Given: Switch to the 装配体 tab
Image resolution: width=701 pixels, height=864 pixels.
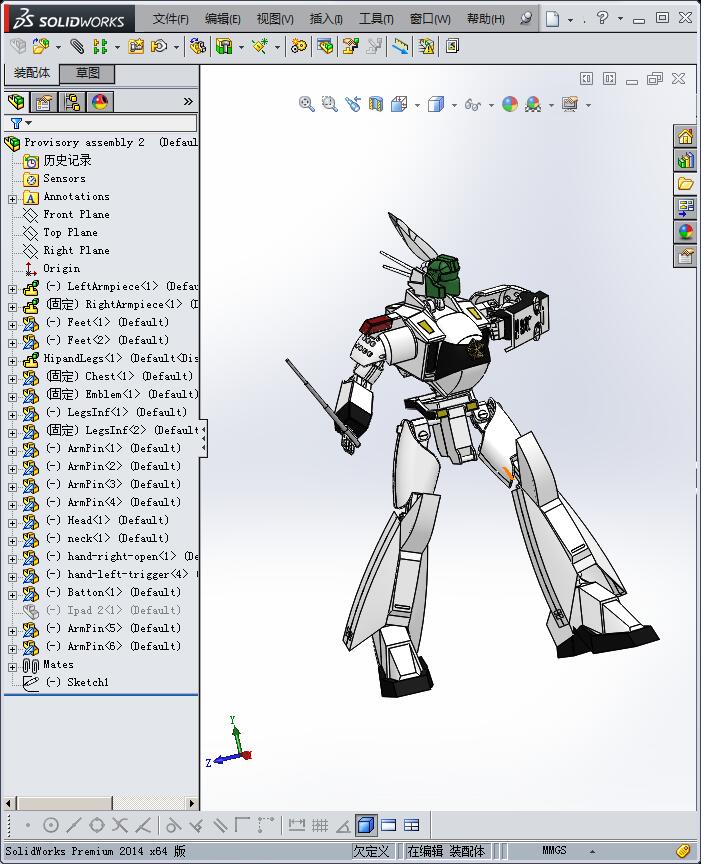Looking at the screenshot, I should point(32,73).
